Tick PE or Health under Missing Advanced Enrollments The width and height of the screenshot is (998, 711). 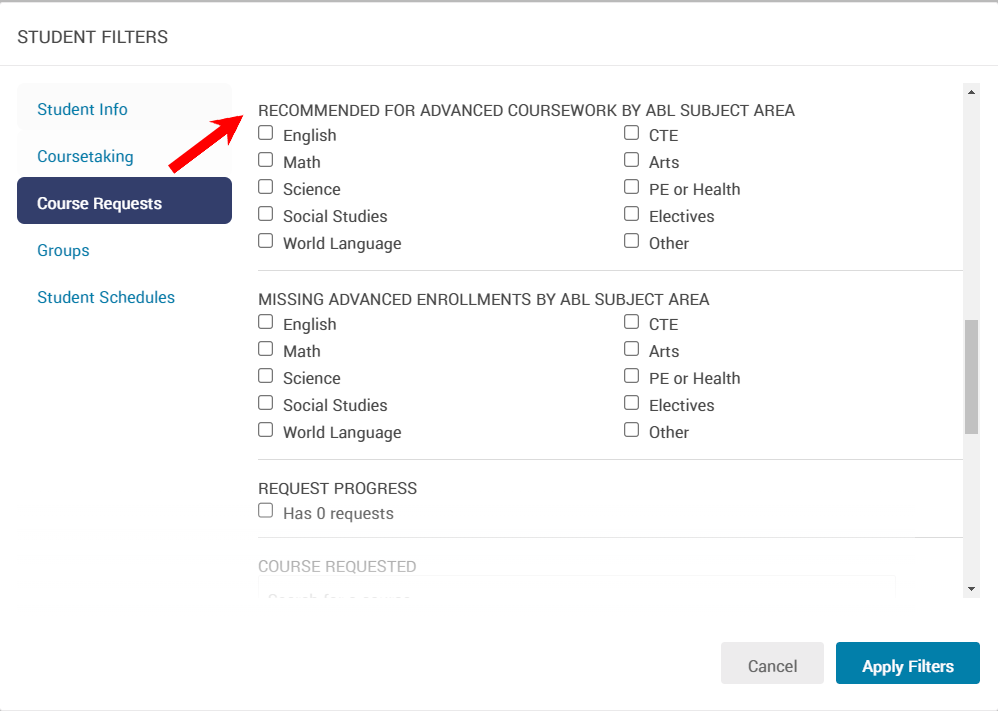click(632, 377)
